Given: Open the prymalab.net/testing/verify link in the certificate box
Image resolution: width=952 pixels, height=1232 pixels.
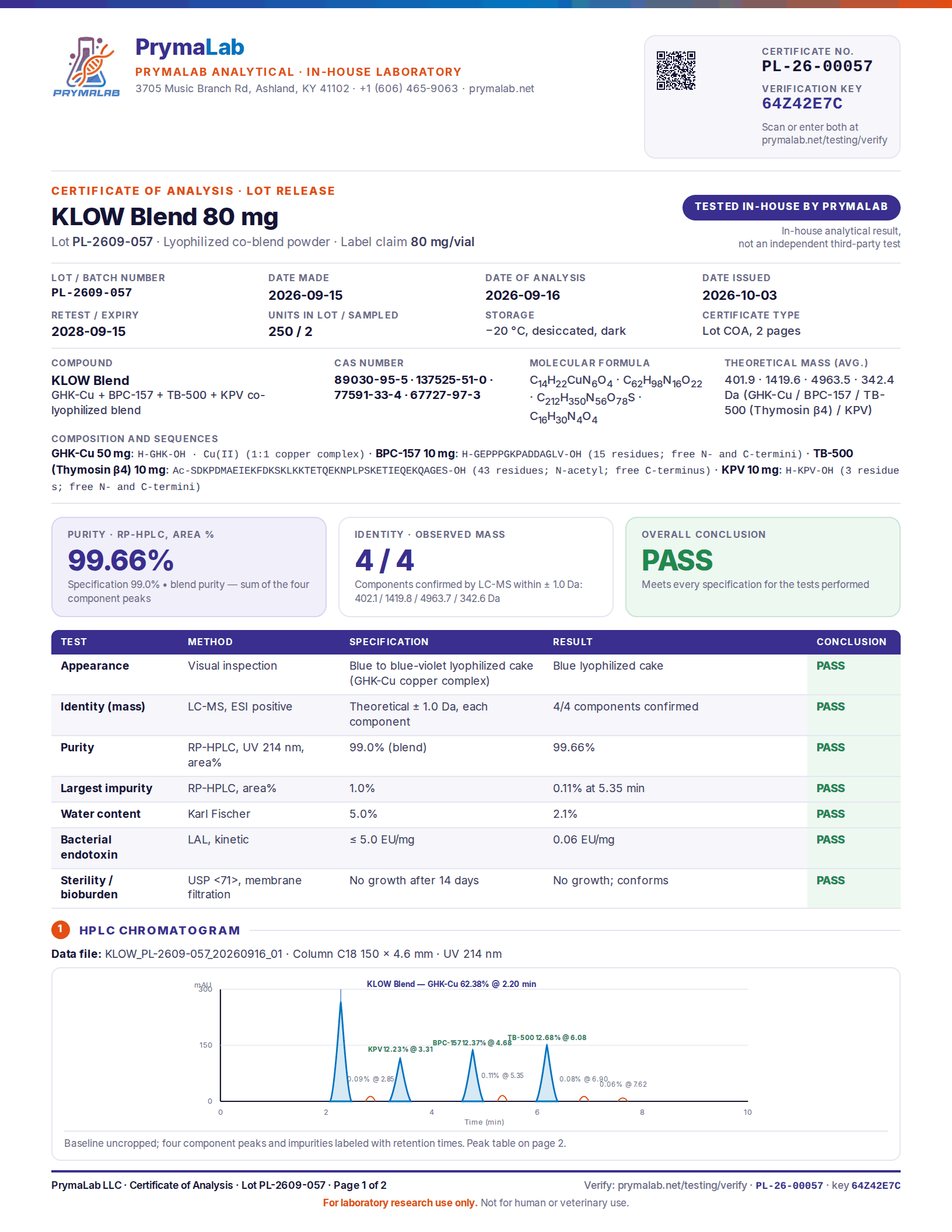Looking at the screenshot, I should pos(824,140).
